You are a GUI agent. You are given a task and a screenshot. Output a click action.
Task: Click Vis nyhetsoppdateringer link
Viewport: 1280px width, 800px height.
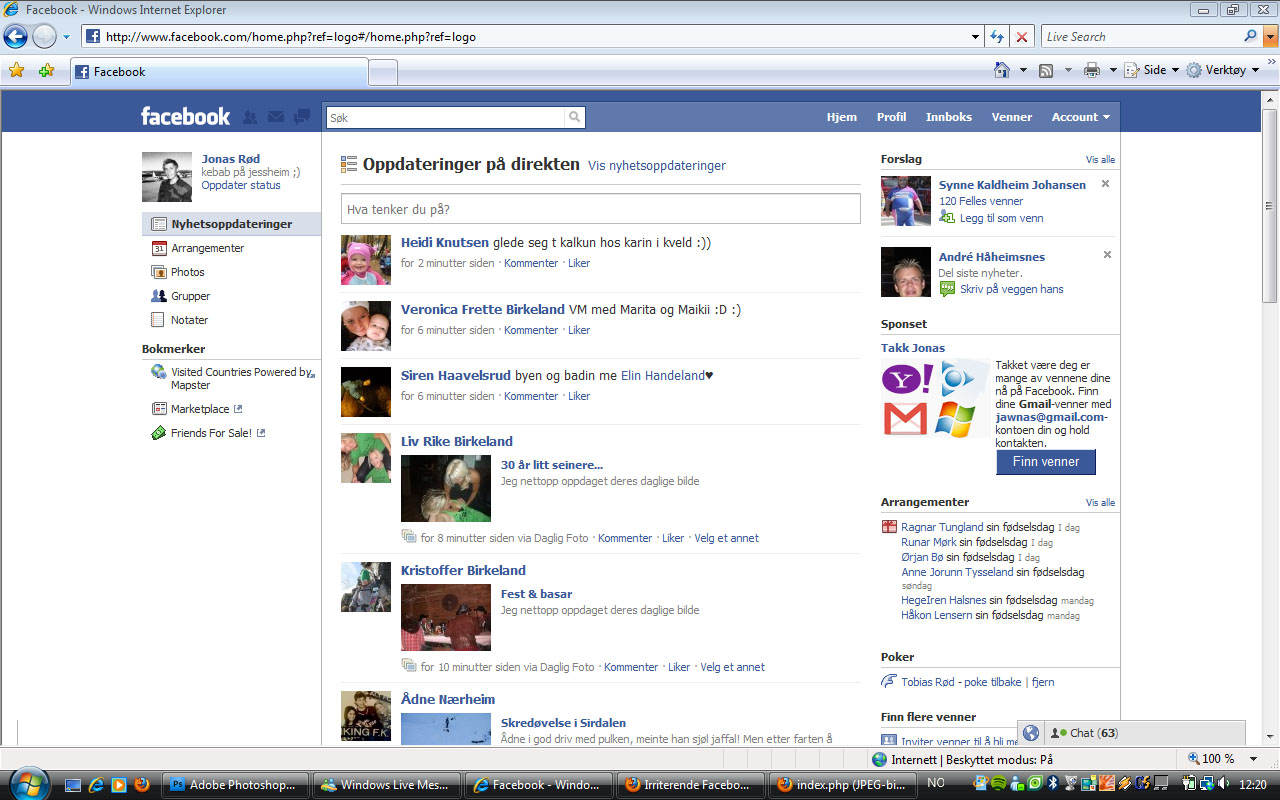[657, 166]
